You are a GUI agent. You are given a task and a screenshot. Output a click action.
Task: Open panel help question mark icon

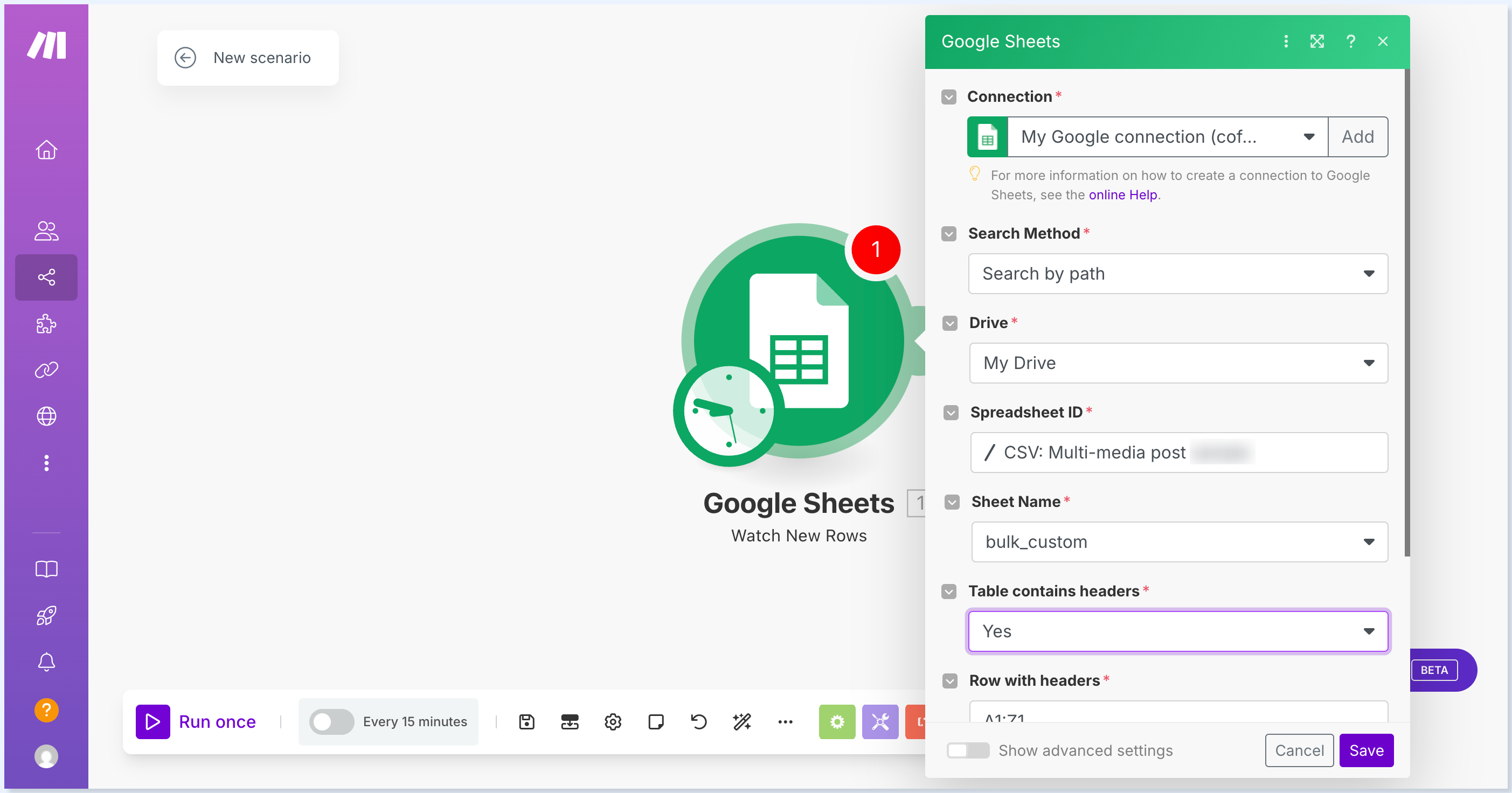coord(1350,41)
